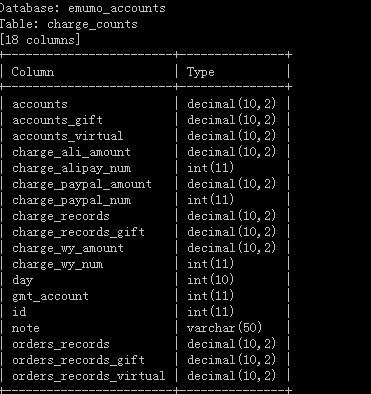Click the charge_alipay_num column entry
The height and width of the screenshot is (394, 371).
(71, 168)
